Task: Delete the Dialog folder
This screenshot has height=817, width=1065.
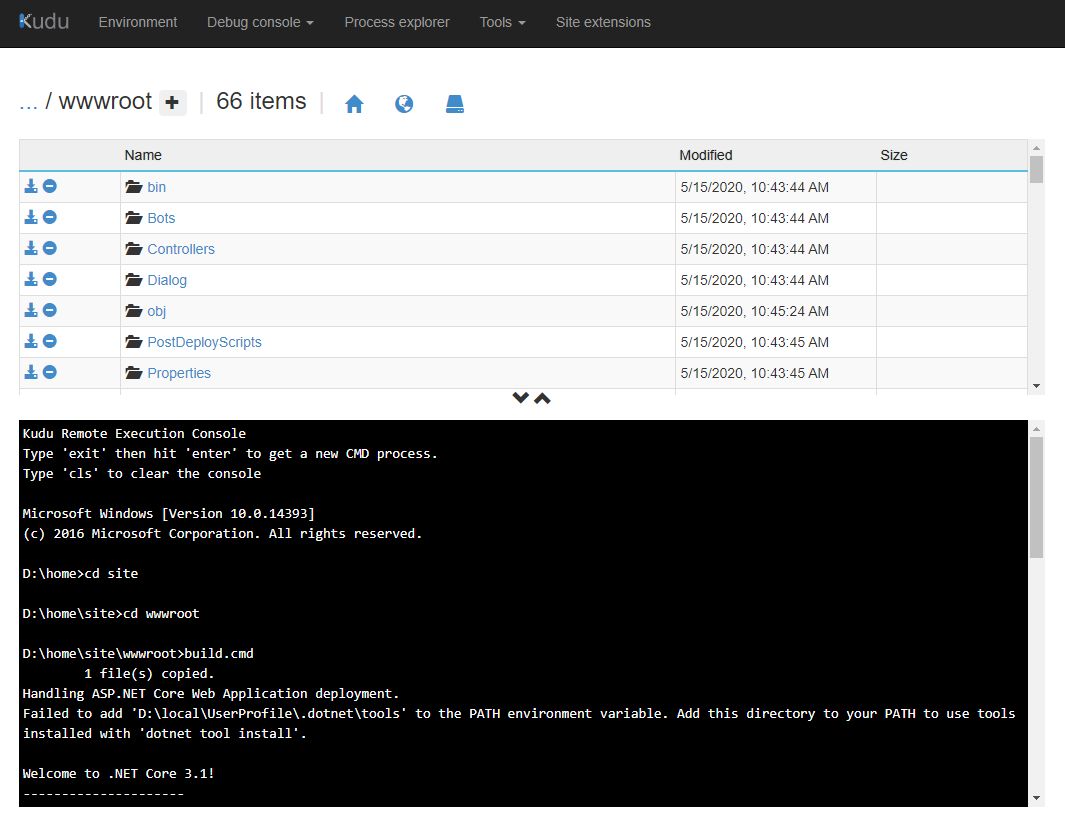Action: [x=50, y=279]
